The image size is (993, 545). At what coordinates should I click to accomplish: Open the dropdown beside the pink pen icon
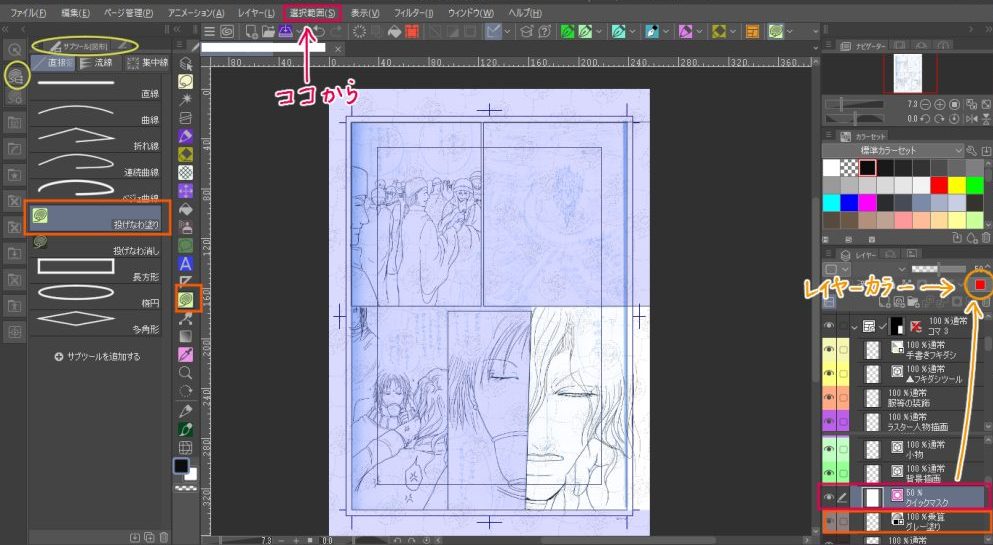pyautogui.click(x=699, y=31)
